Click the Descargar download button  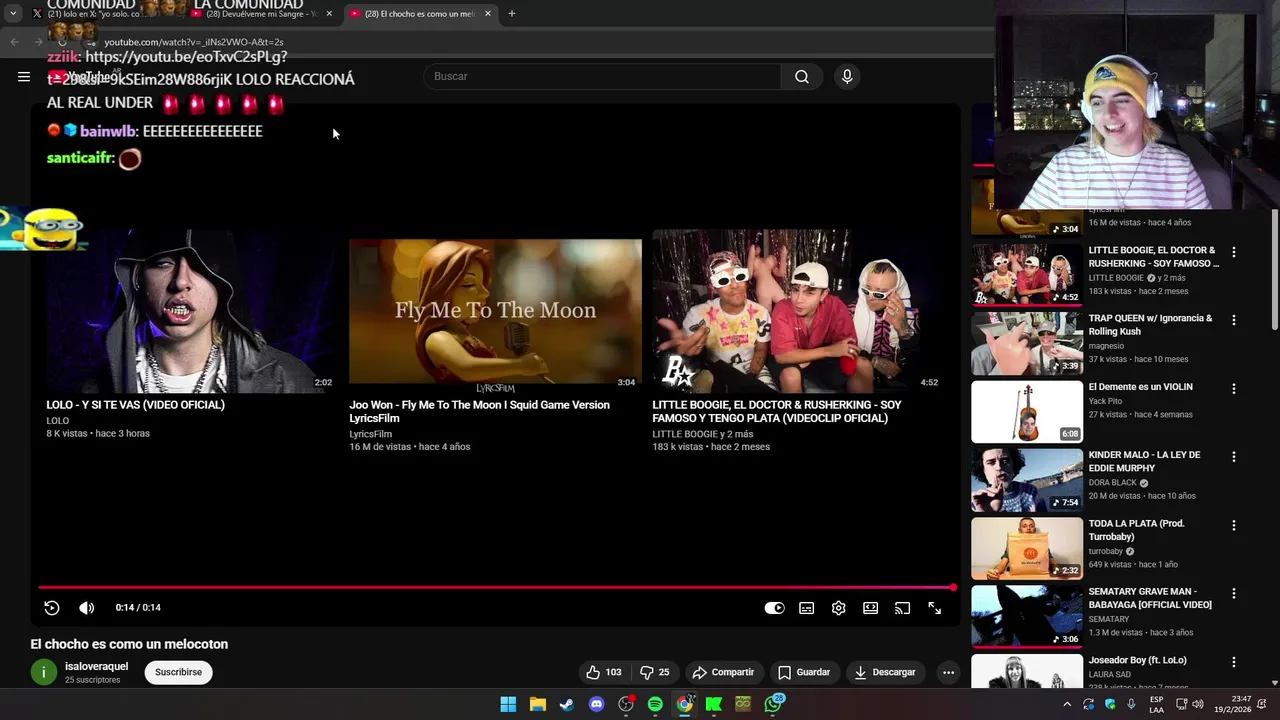885,672
